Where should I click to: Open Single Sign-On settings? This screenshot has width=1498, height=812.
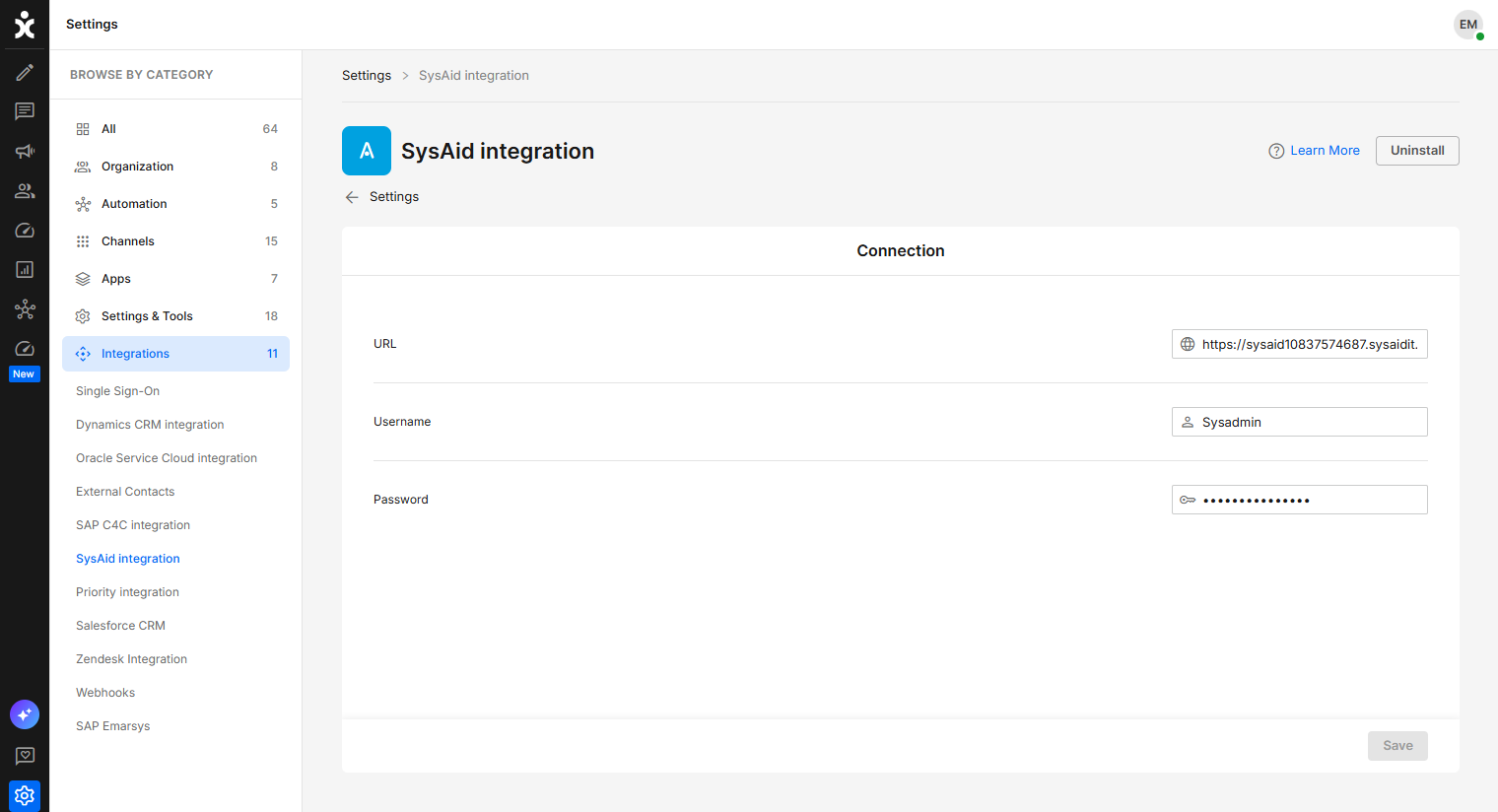(117, 391)
